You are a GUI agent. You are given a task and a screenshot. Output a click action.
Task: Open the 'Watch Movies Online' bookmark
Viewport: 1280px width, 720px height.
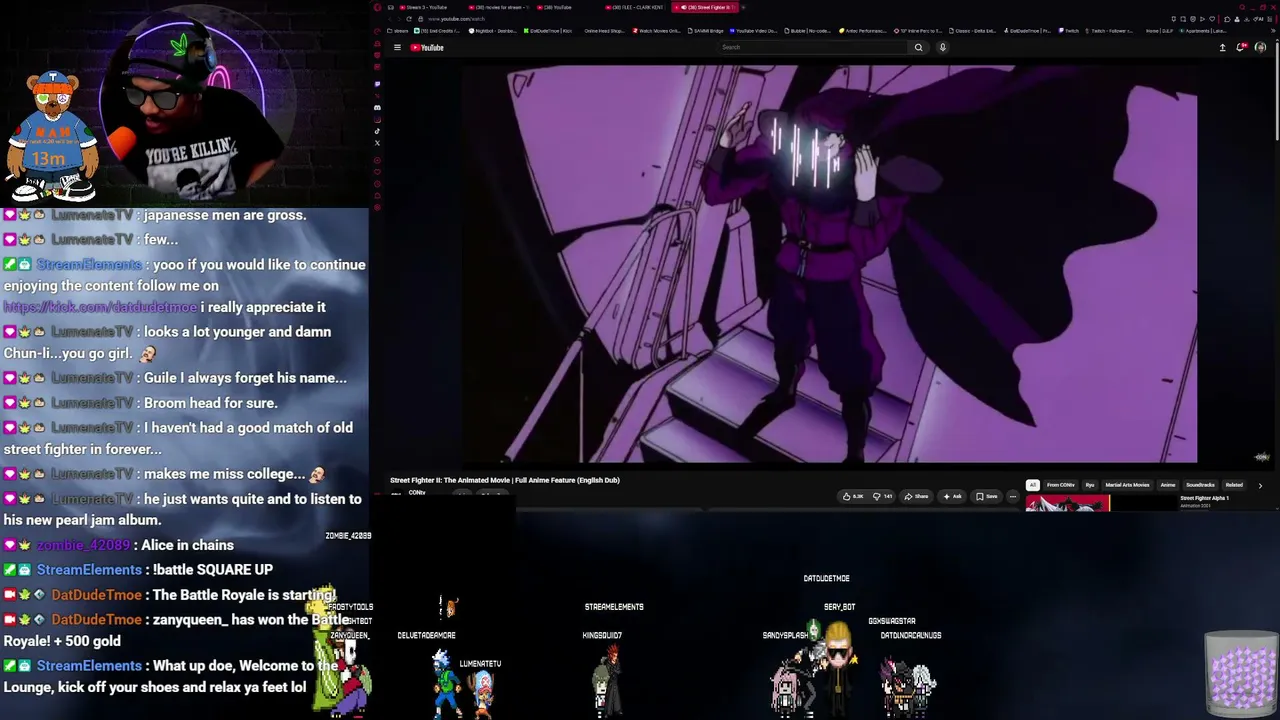coord(657,31)
